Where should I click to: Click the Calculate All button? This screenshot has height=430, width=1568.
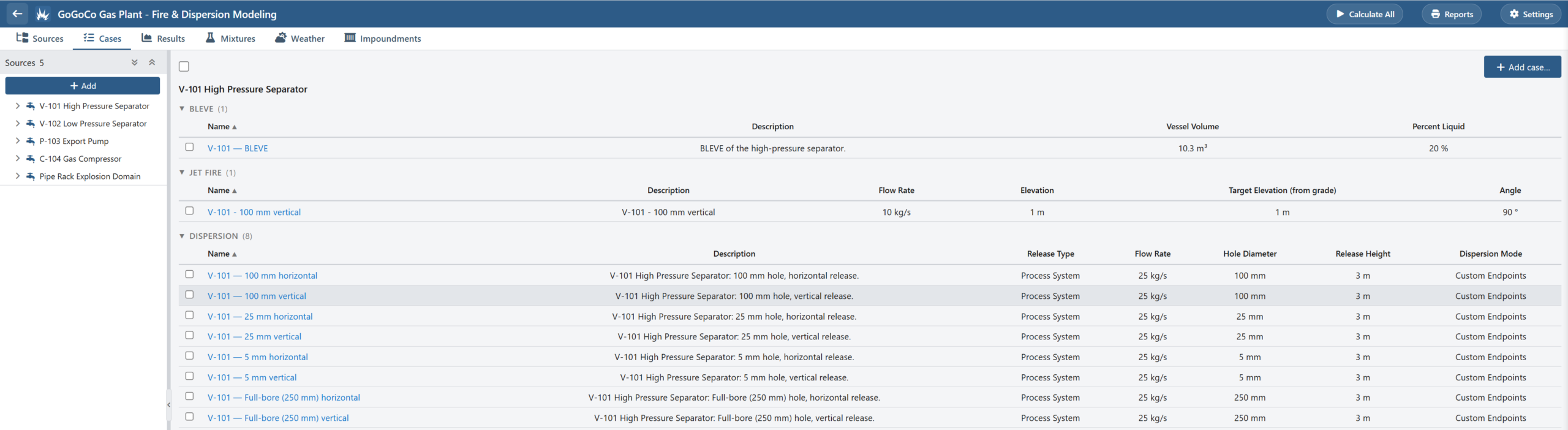click(1365, 14)
